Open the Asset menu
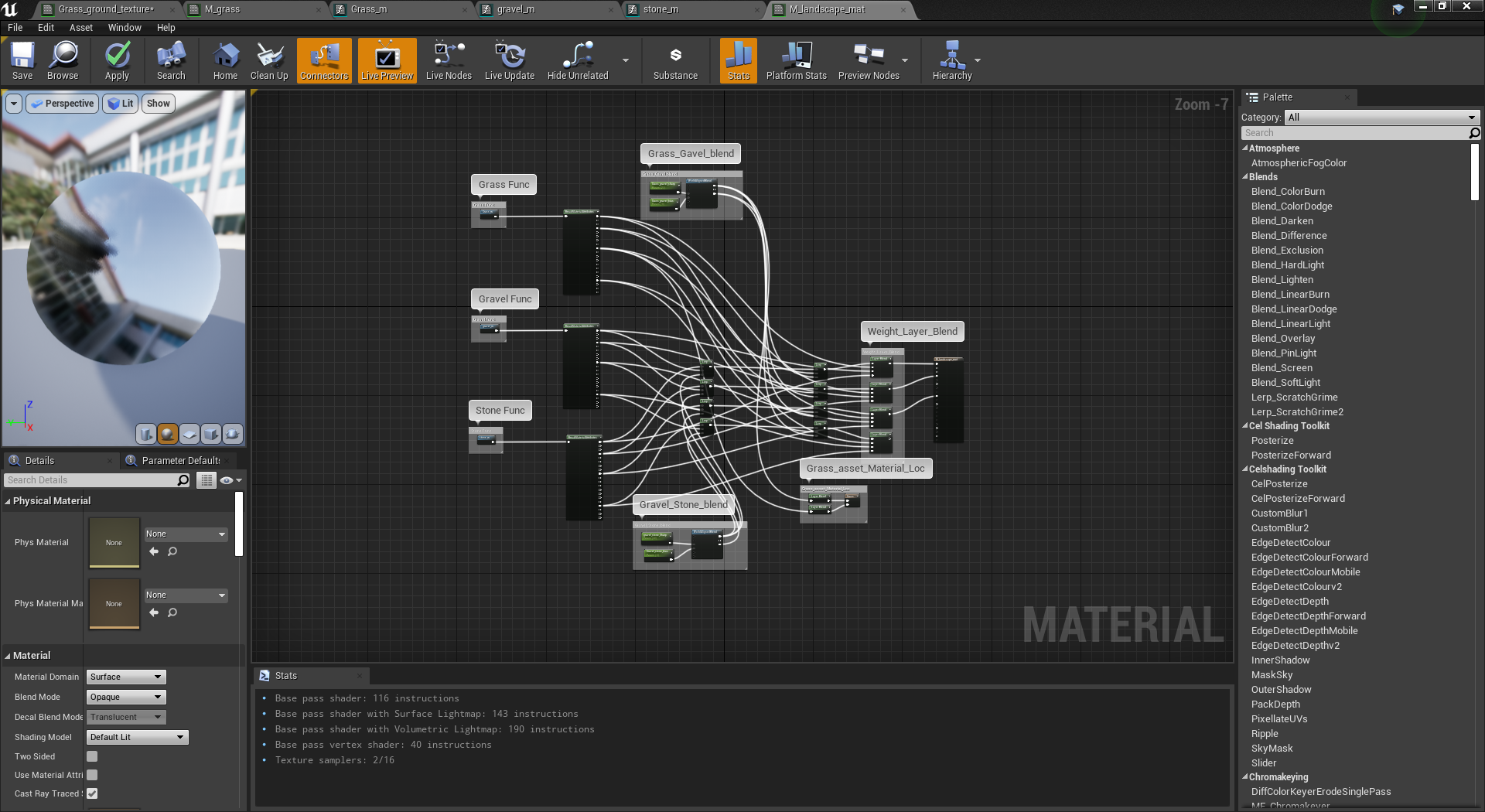This screenshot has width=1485, height=812. click(80, 27)
